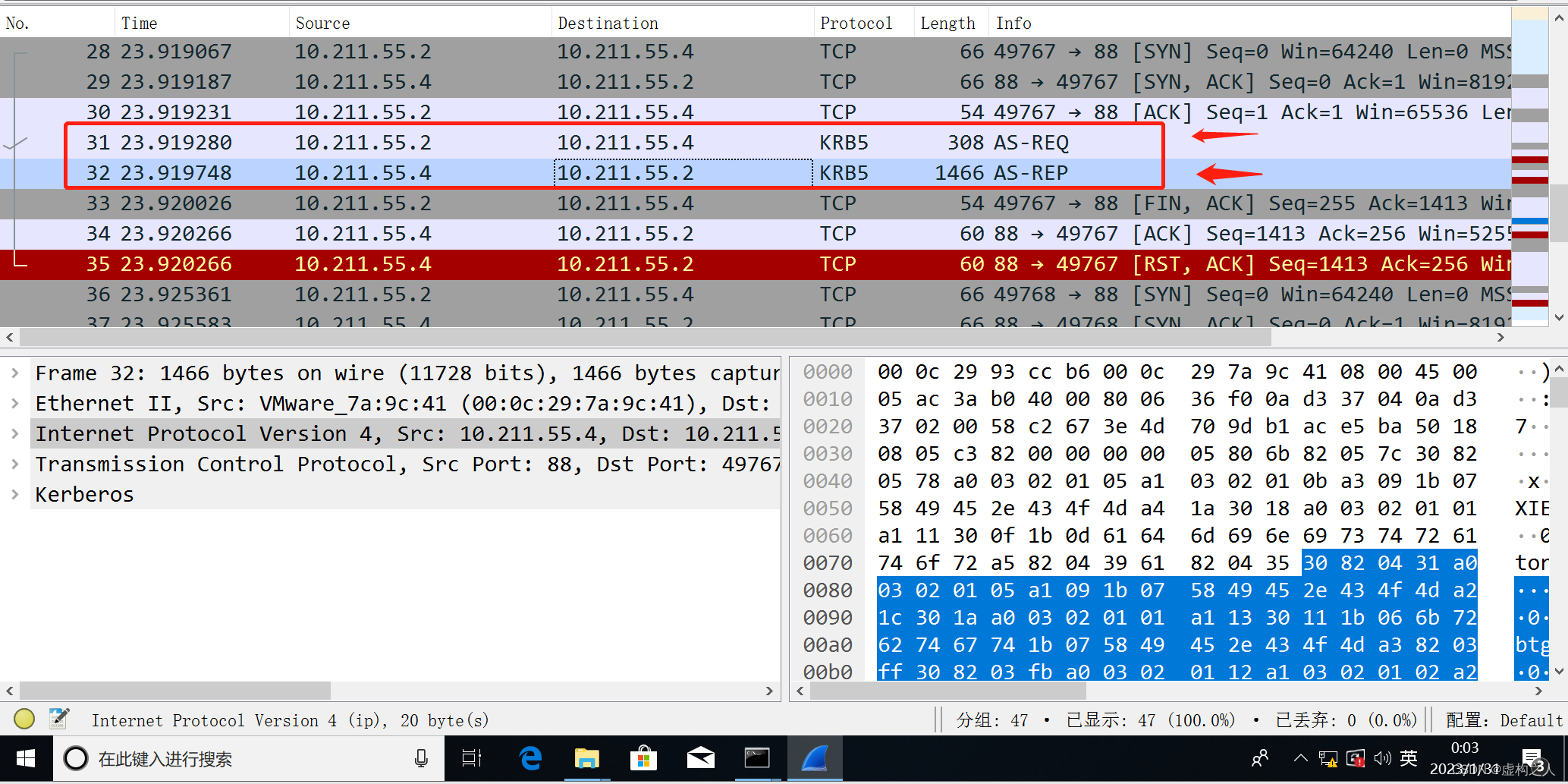Expand the Transmission Control Protocol node
Screen dimensions: 1568x784
[x=15, y=464]
